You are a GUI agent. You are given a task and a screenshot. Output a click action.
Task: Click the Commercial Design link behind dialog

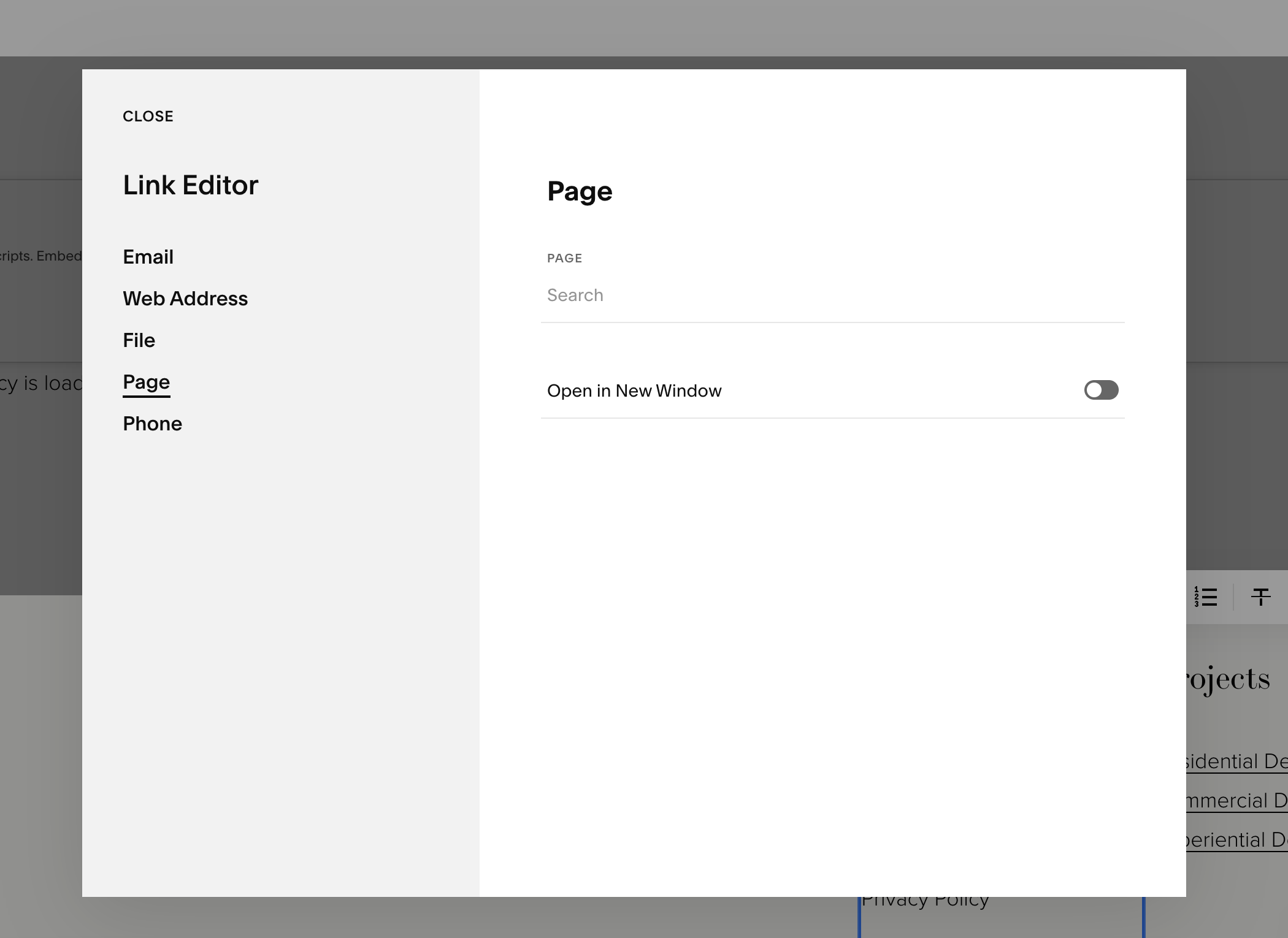[1236, 801]
